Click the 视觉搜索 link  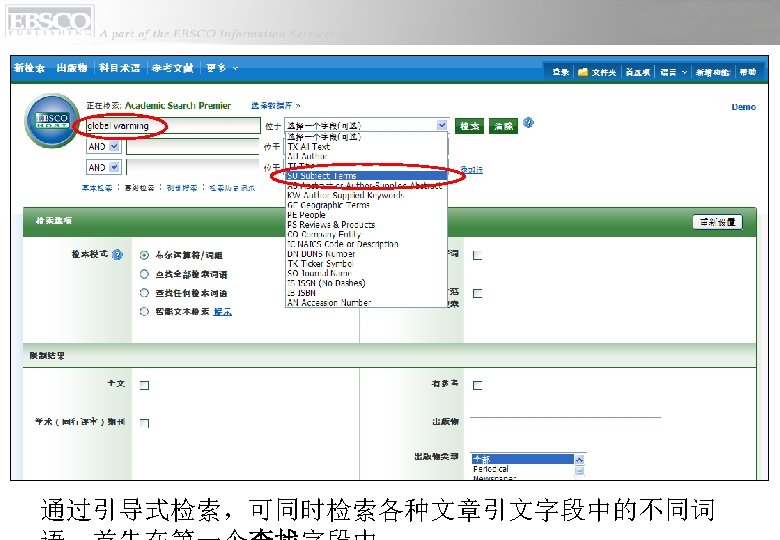pos(182,188)
